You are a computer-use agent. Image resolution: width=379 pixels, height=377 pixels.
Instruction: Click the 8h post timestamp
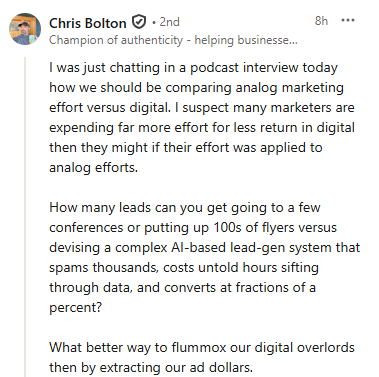coord(321,21)
